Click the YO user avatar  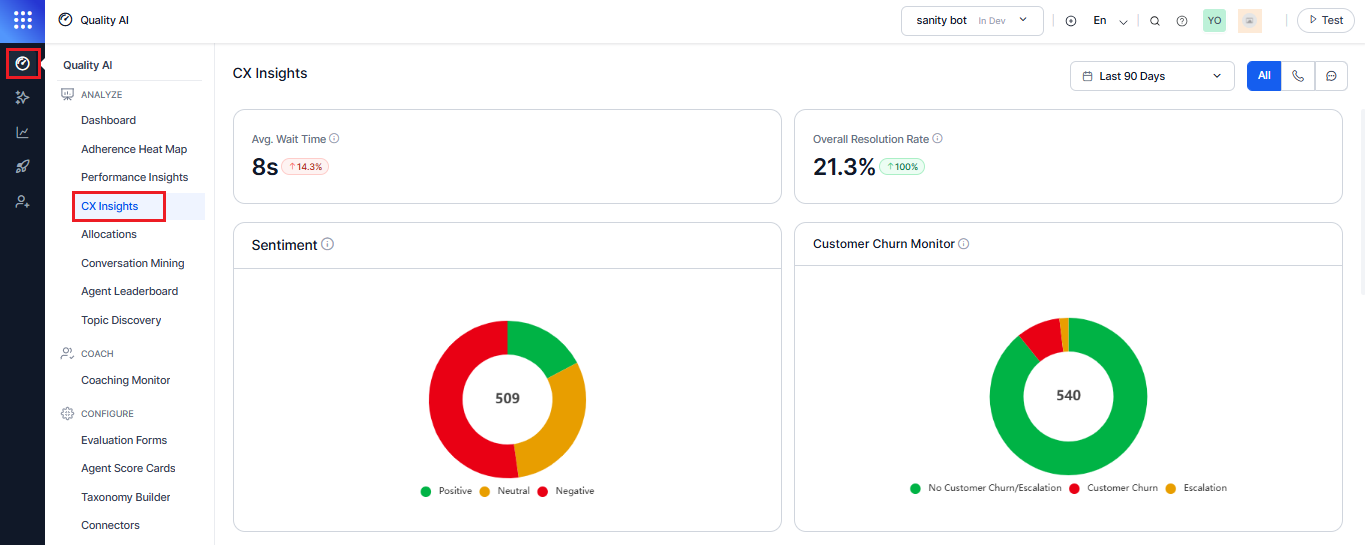coord(1214,21)
